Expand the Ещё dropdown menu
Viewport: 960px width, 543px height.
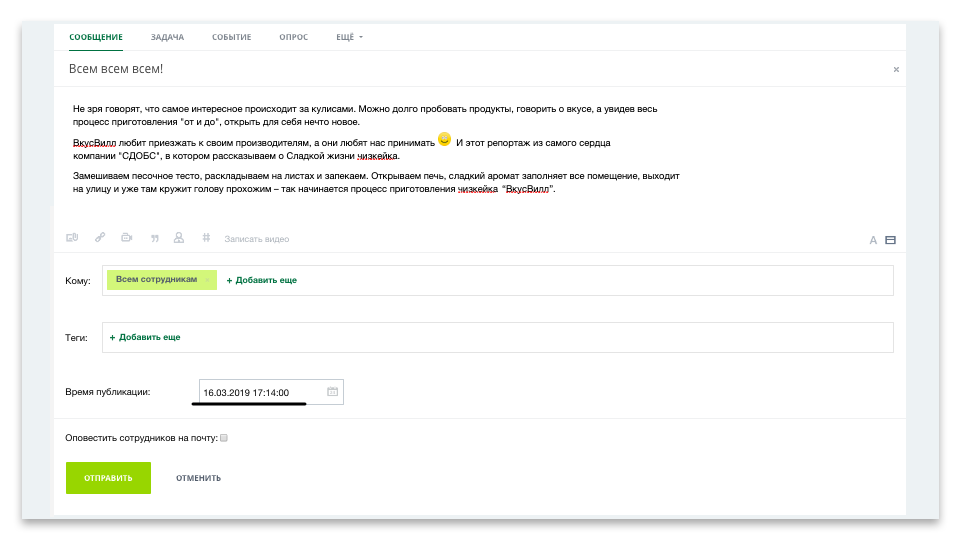349,37
